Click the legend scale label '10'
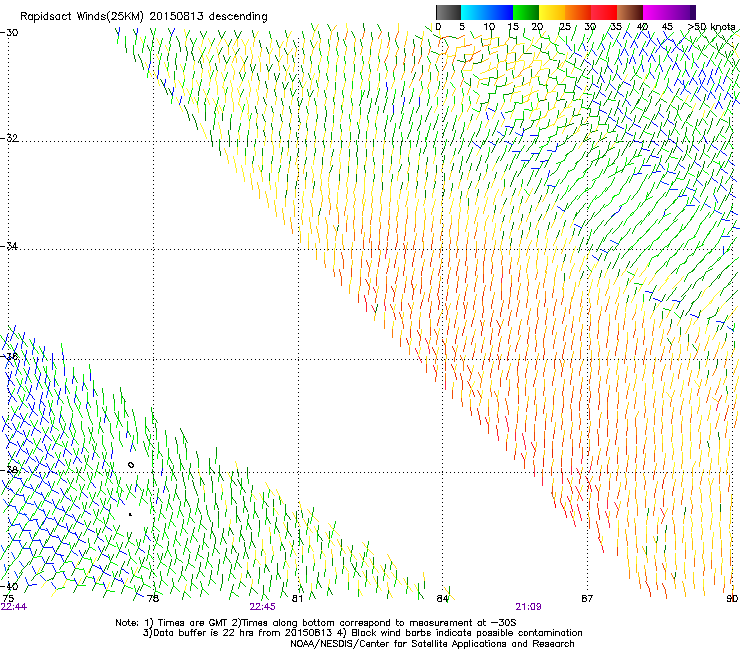 coord(489,27)
